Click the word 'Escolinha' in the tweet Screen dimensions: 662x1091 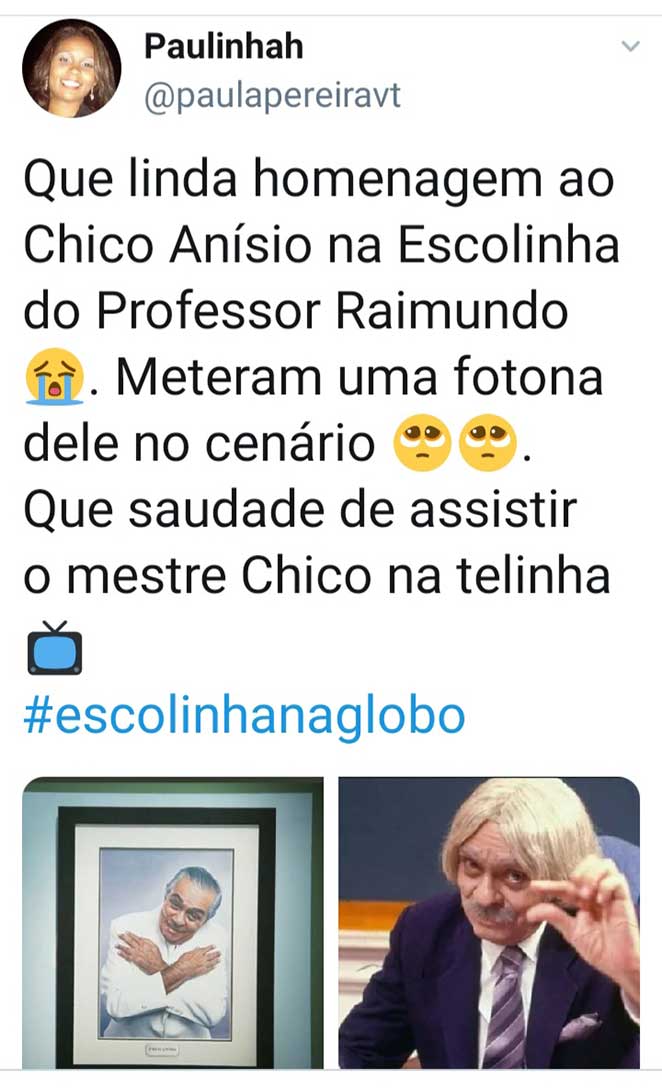tap(508, 246)
